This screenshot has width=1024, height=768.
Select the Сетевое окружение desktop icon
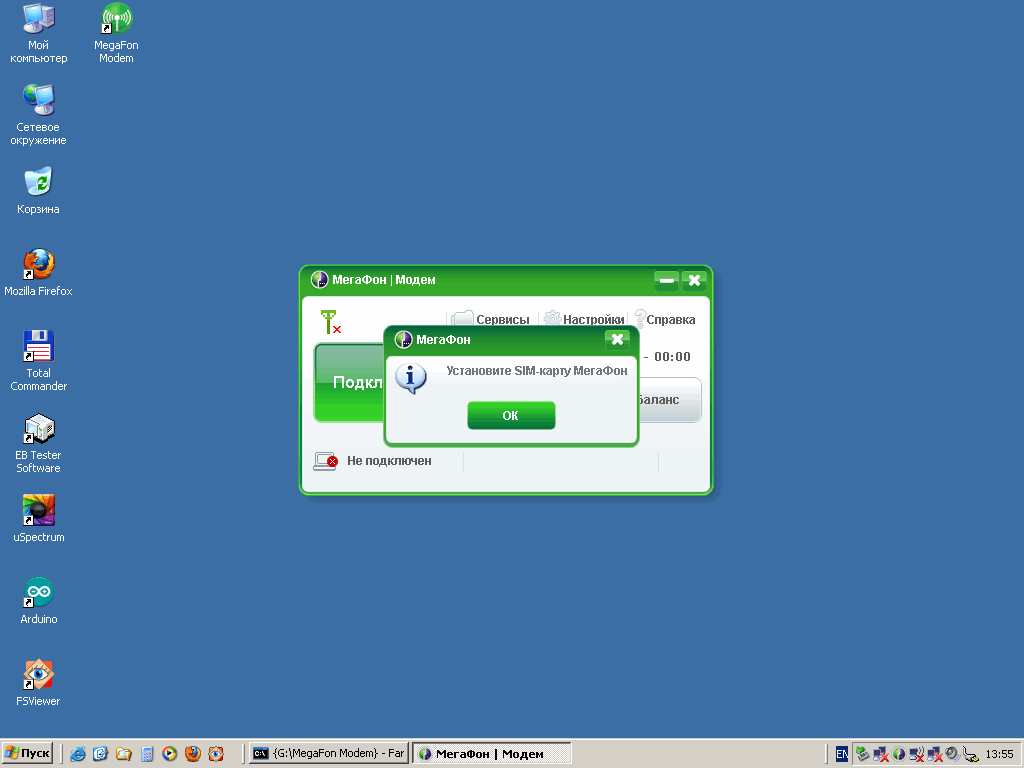(39, 116)
